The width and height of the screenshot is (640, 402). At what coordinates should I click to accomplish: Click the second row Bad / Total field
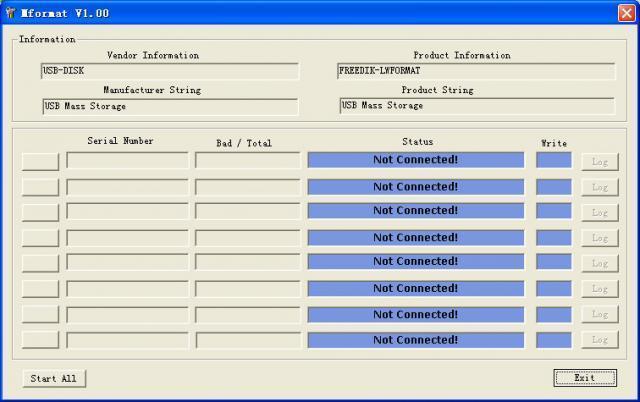[248, 187]
